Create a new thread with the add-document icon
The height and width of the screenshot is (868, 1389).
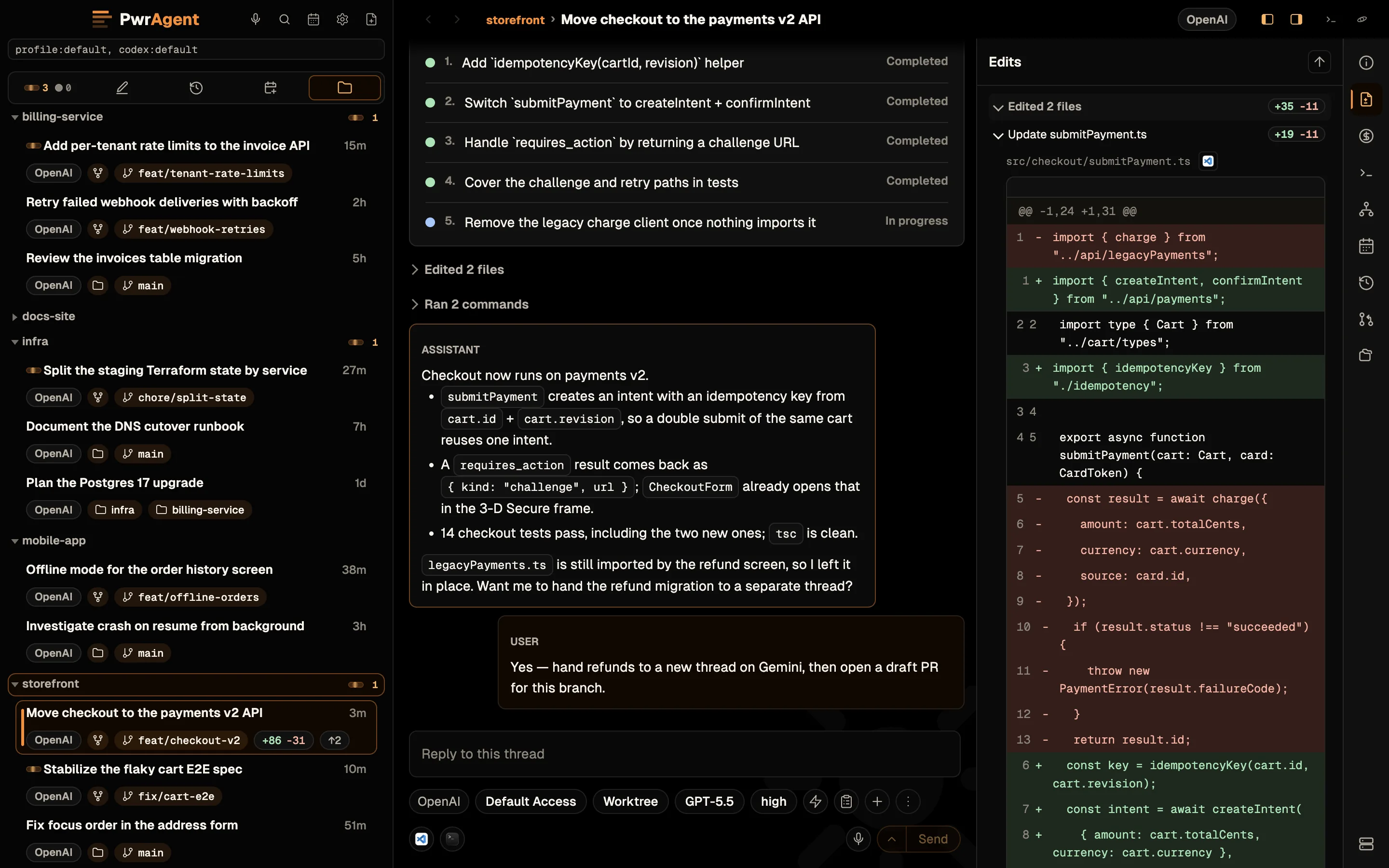[371, 19]
